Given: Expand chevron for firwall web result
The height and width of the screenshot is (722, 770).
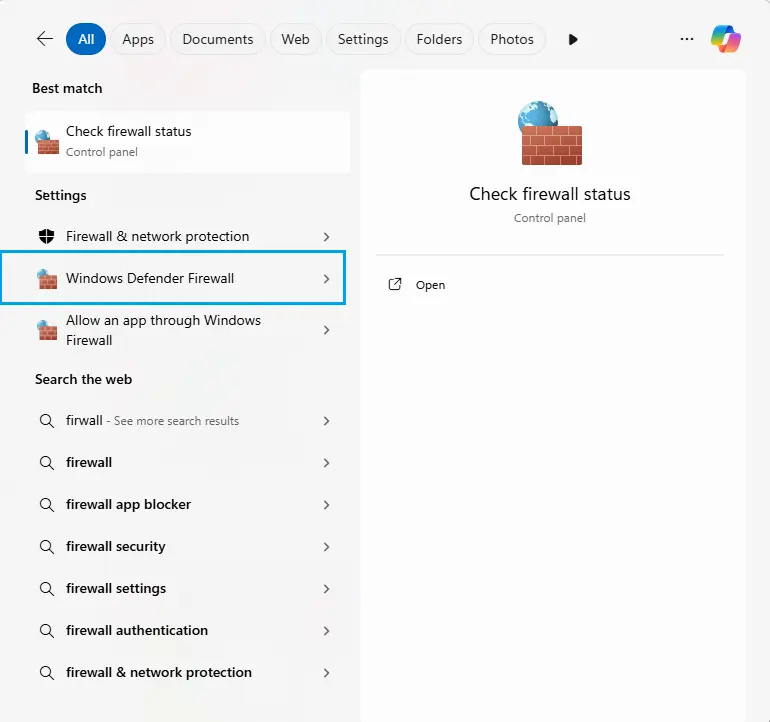Looking at the screenshot, I should tap(326, 421).
